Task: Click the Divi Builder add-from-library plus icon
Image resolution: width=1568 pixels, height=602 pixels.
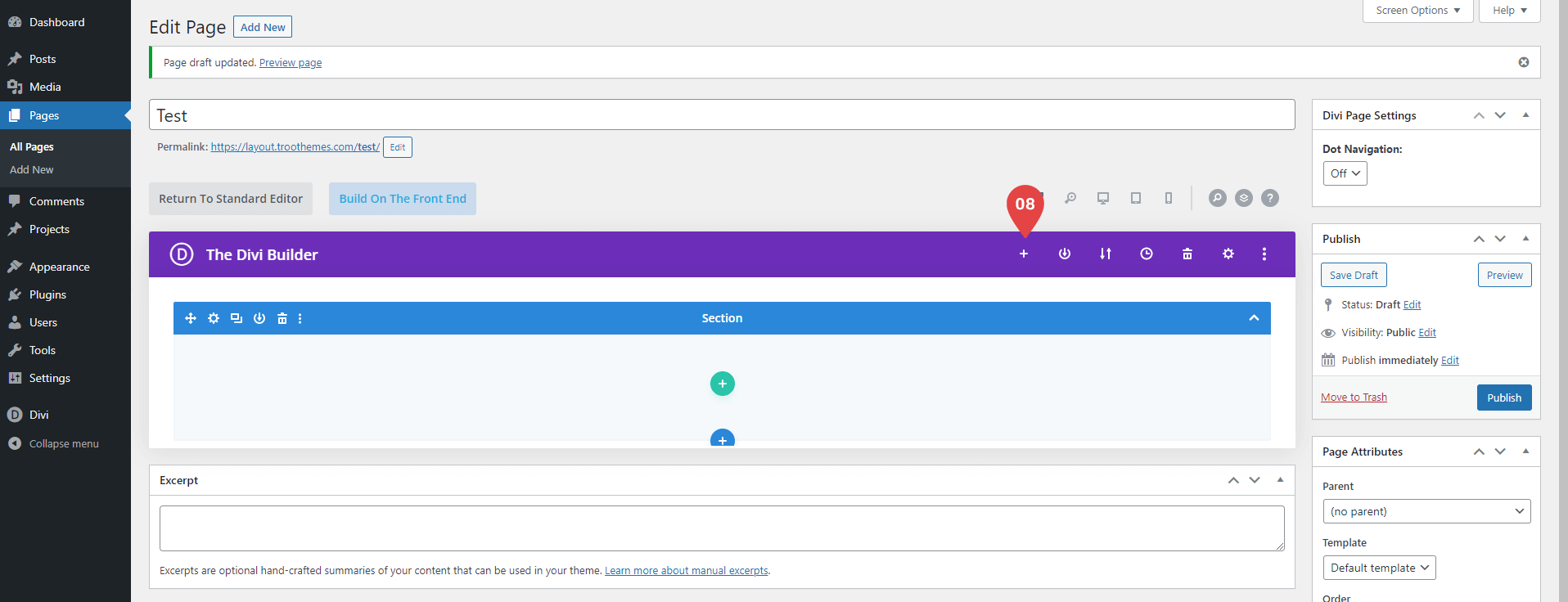Action: (x=1023, y=254)
